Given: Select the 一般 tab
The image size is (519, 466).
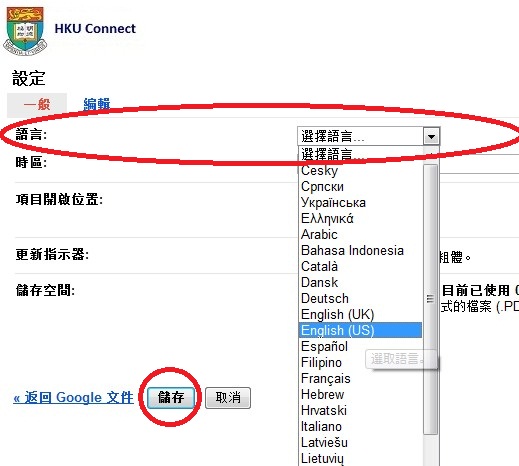Looking at the screenshot, I should pos(37,104).
